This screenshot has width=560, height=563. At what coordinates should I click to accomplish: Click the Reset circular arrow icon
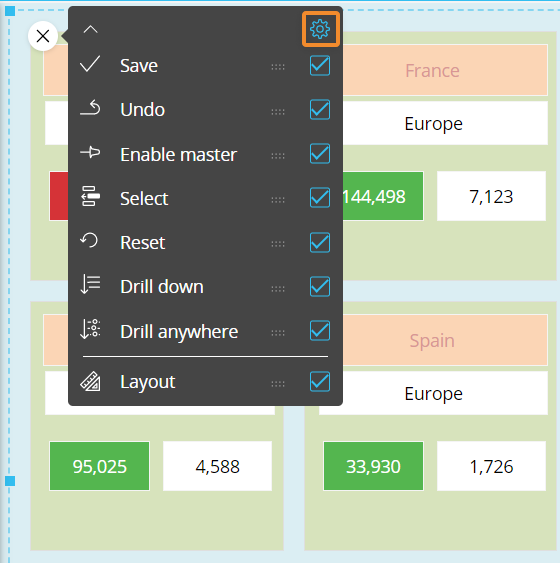coord(89,240)
